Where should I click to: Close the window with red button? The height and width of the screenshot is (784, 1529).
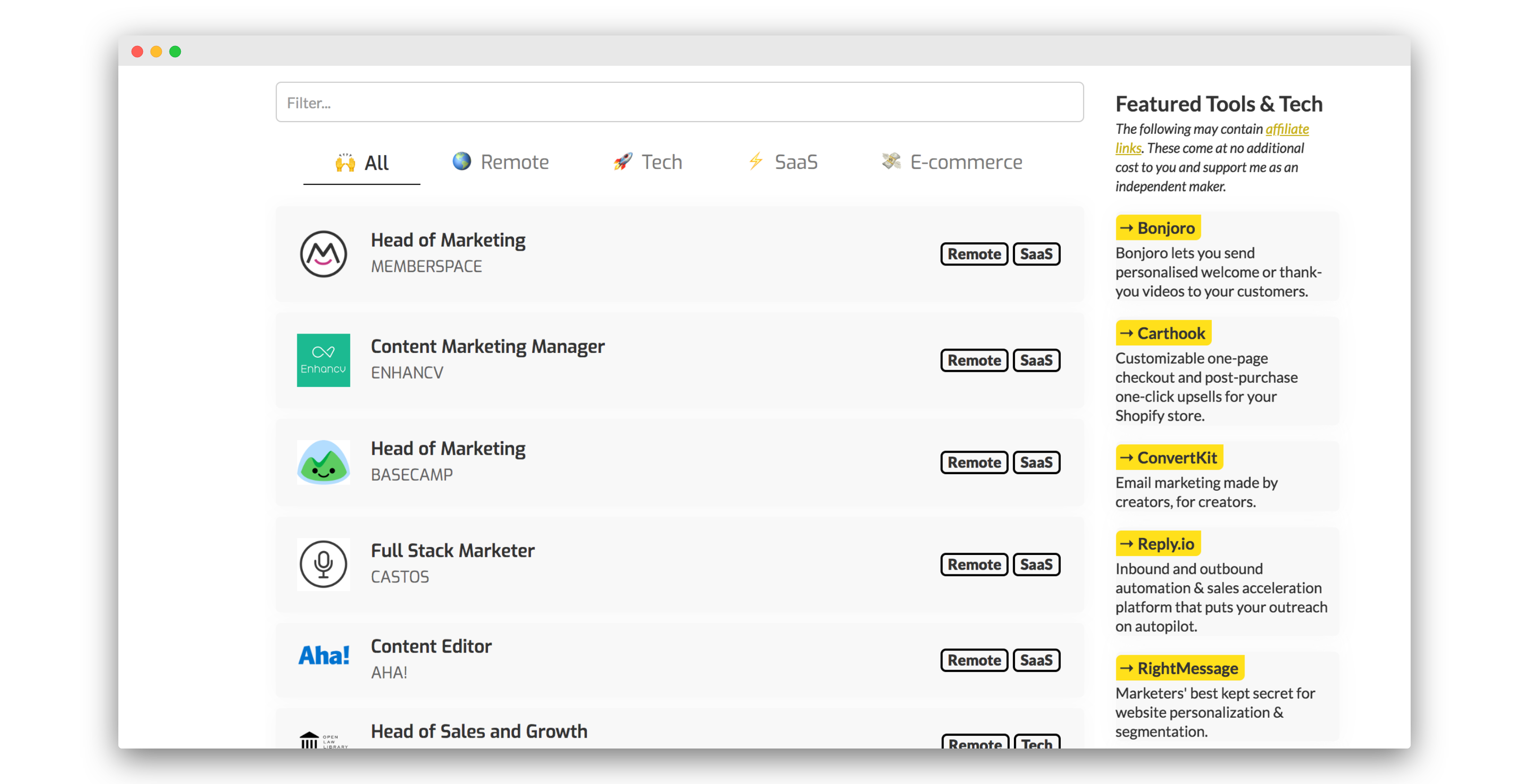[x=137, y=52]
